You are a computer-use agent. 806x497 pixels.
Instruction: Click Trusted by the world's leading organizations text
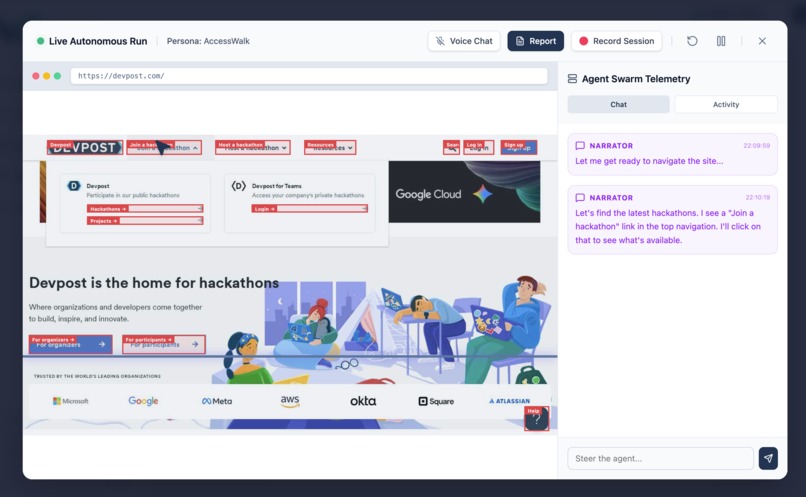(97, 376)
